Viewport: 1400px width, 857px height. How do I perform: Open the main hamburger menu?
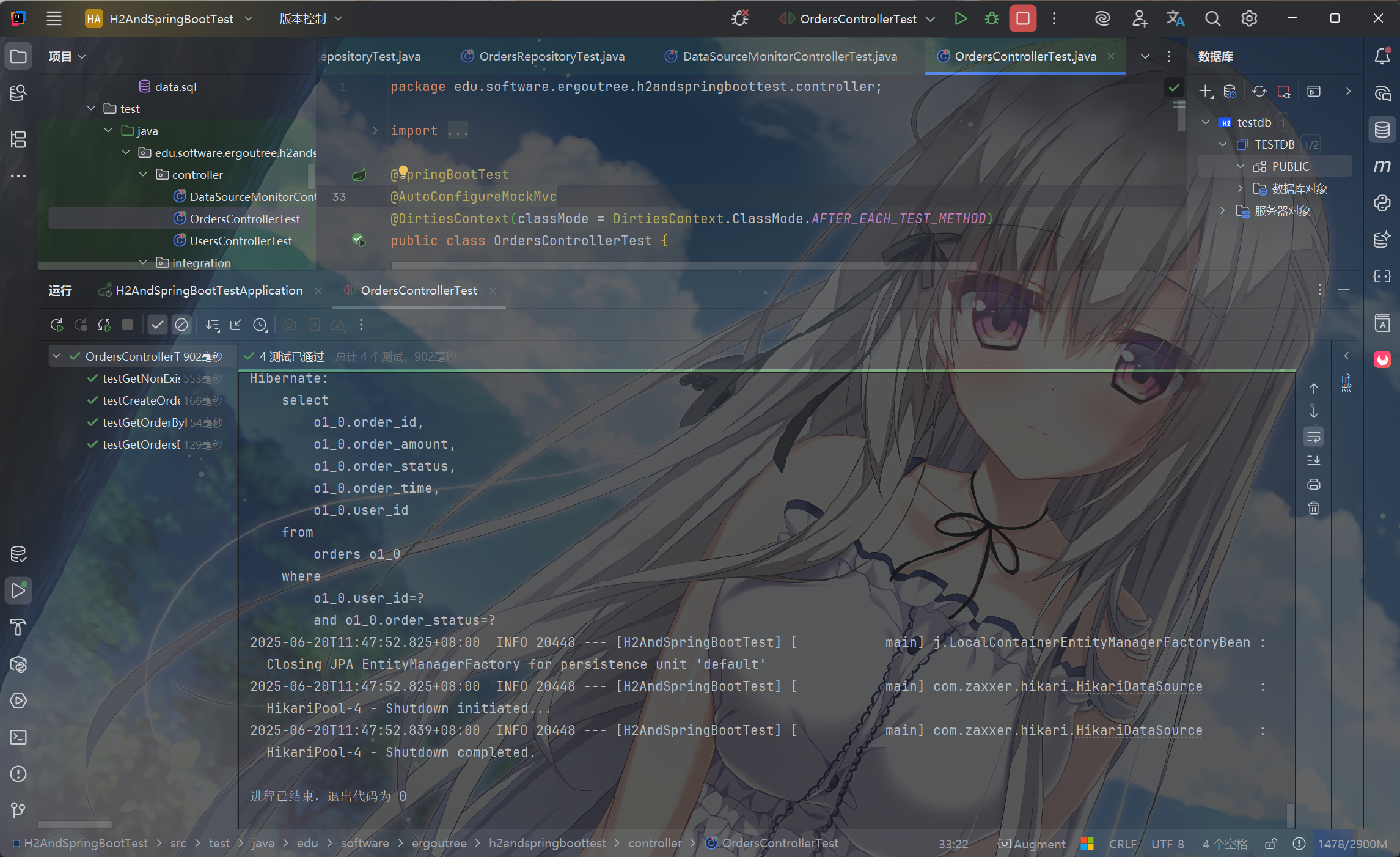coord(54,18)
